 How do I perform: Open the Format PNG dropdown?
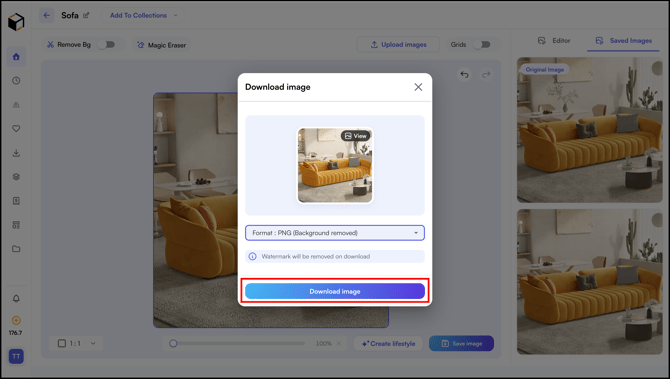pyautogui.click(x=335, y=233)
